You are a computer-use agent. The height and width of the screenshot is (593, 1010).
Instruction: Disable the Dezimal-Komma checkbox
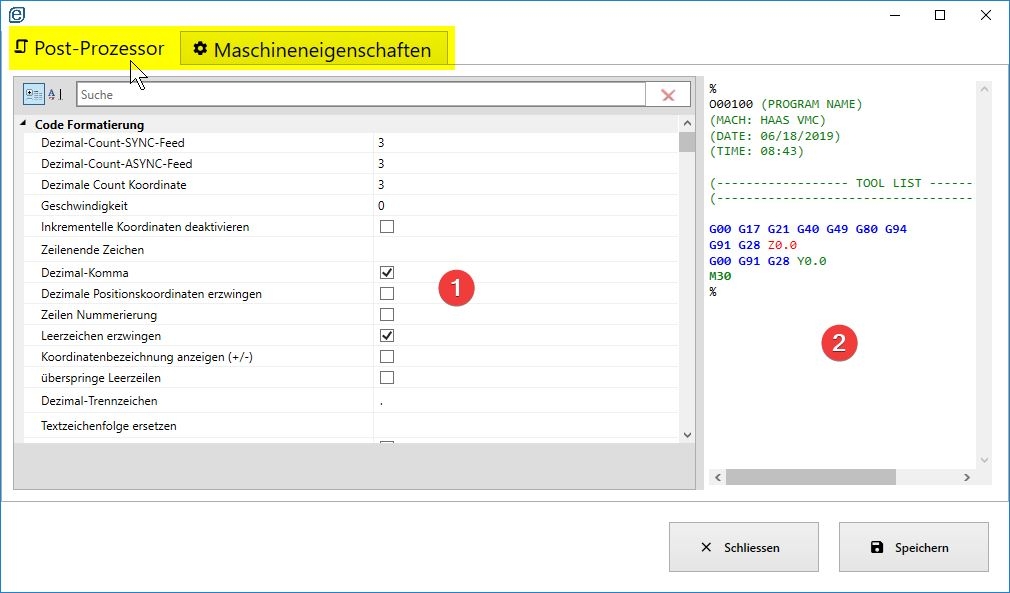[387, 272]
